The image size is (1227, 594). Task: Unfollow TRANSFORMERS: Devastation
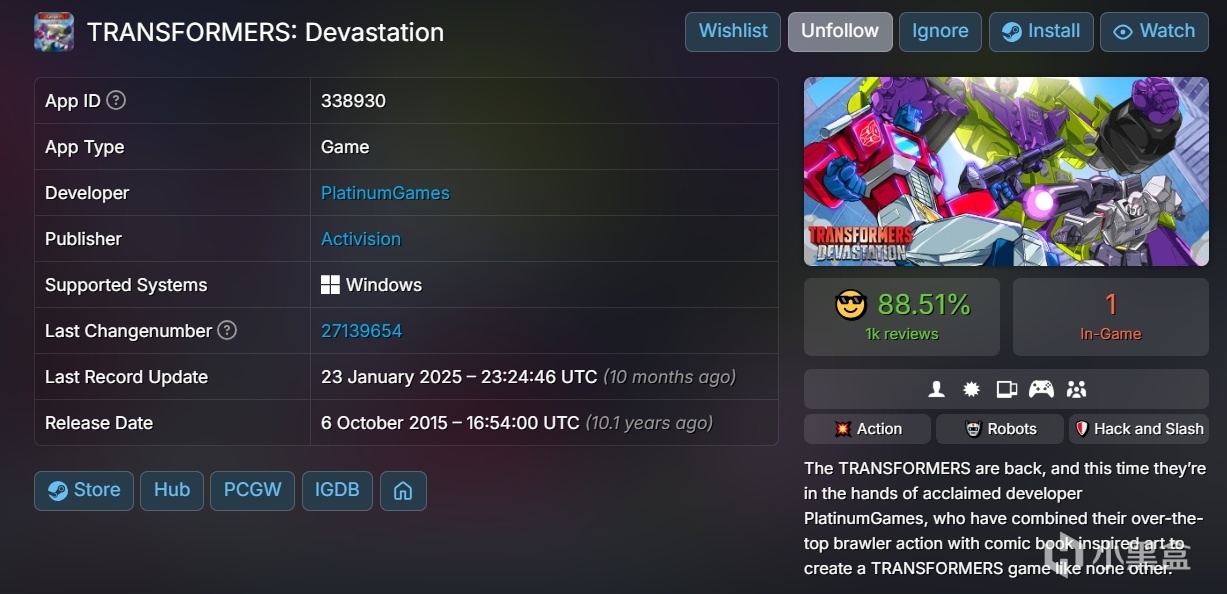(840, 32)
